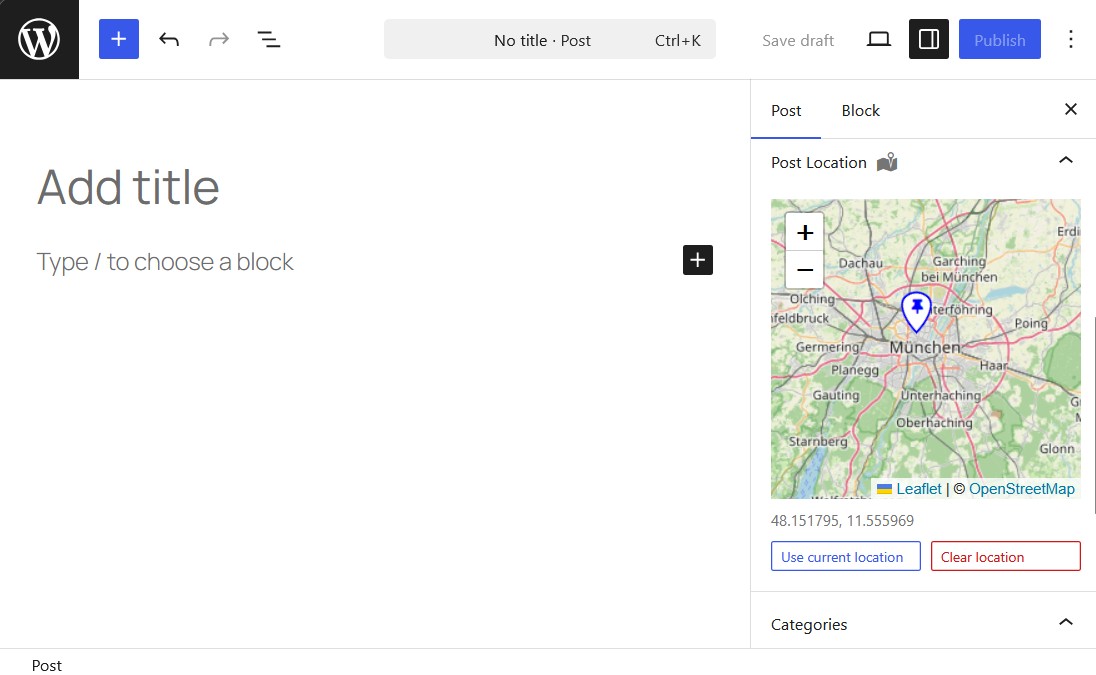Click the map icon beside Post Location
1096x675 pixels.
(887, 162)
